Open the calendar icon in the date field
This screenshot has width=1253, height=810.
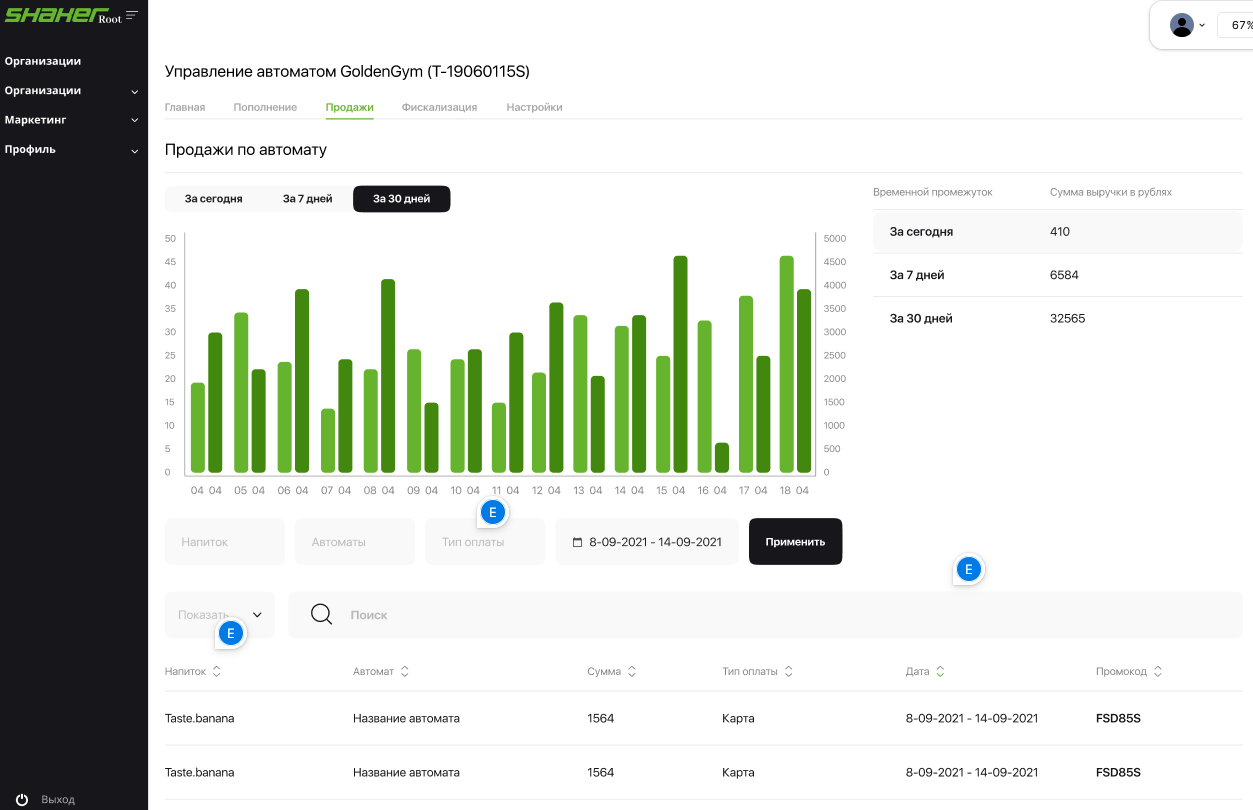point(577,542)
